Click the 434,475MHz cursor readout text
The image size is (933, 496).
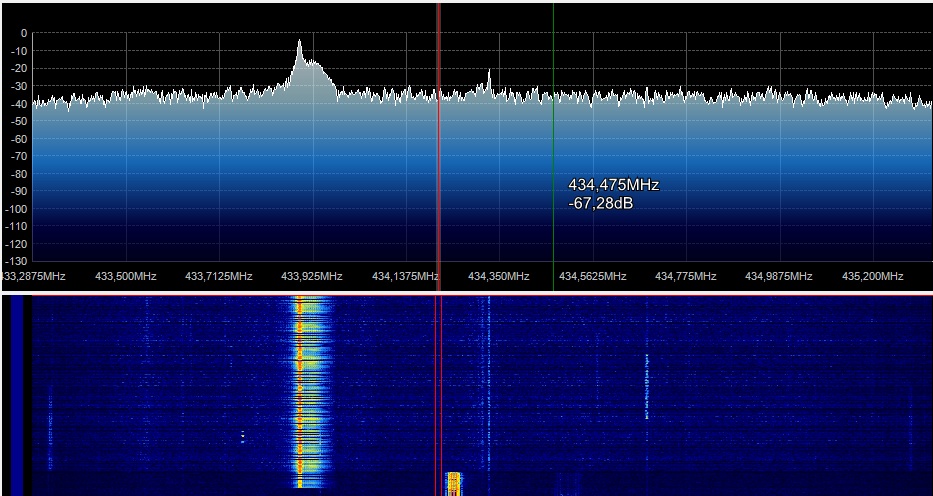(x=613, y=185)
